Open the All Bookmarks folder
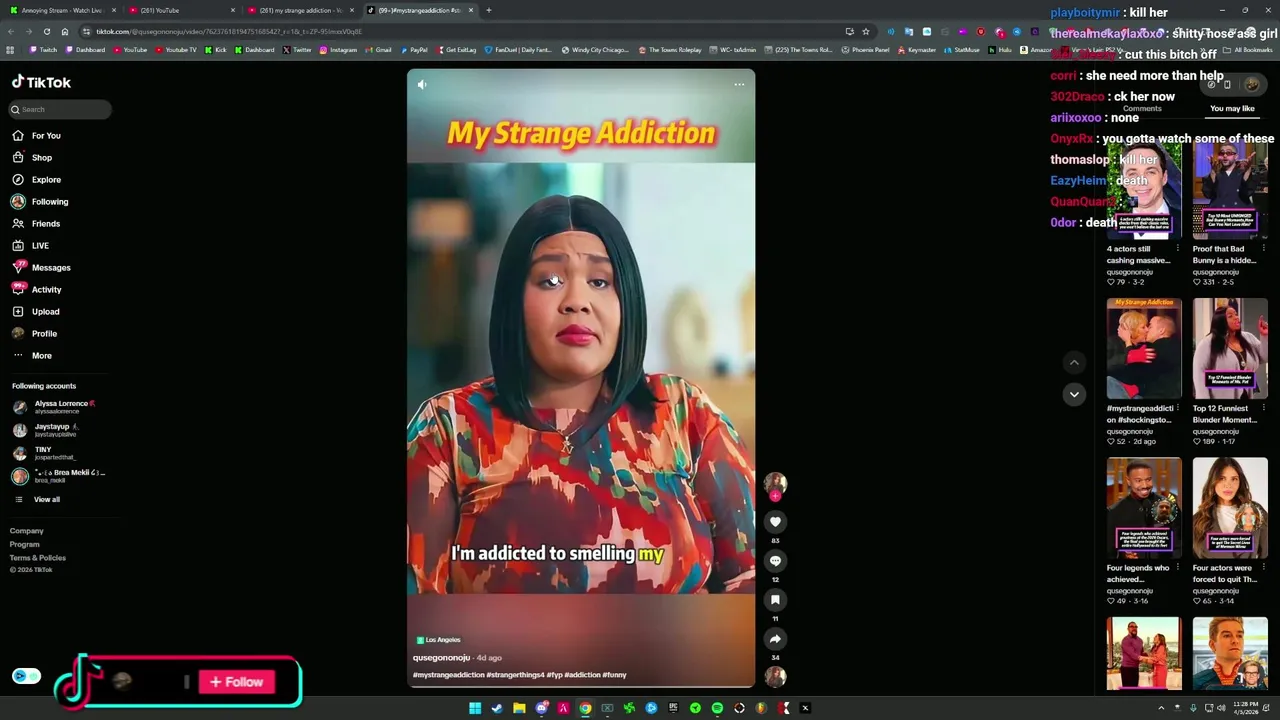 tap(1248, 50)
